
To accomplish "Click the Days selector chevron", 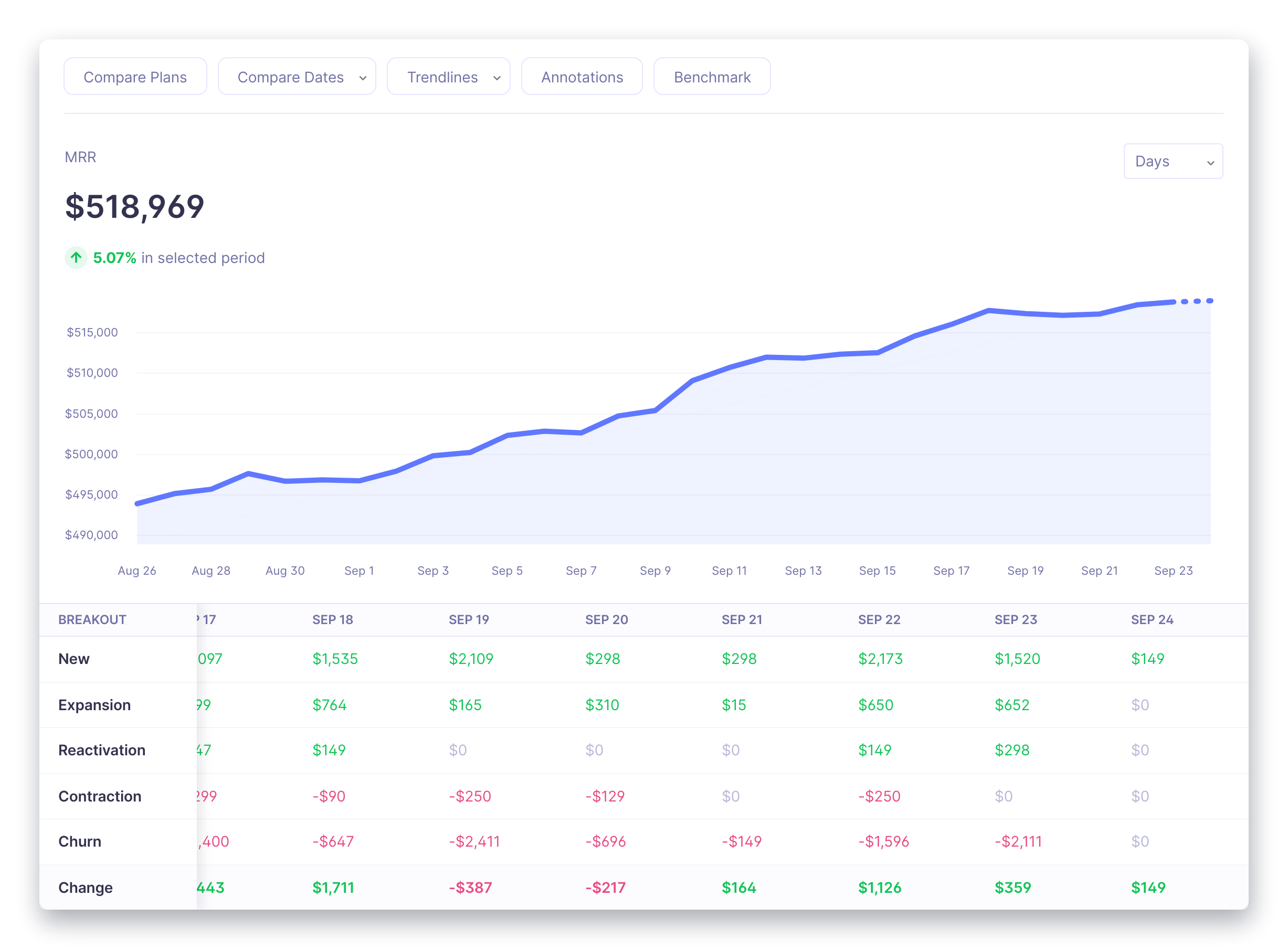I will [1210, 163].
